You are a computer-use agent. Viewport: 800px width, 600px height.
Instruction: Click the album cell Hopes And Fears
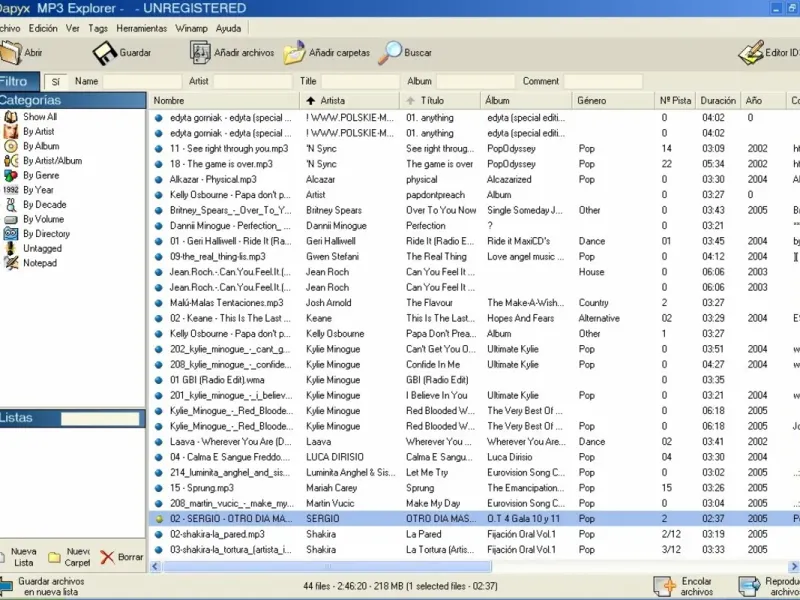point(520,318)
